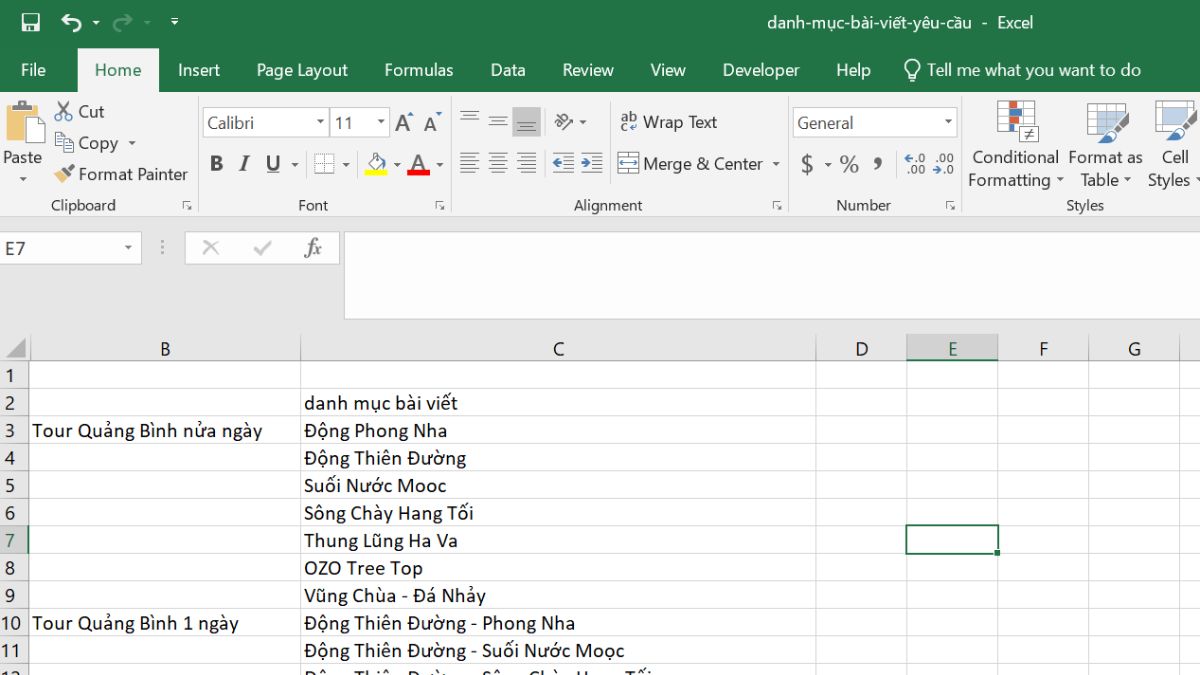Switch to the Page Layout tab
This screenshot has height=675, width=1200.
(x=302, y=70)
